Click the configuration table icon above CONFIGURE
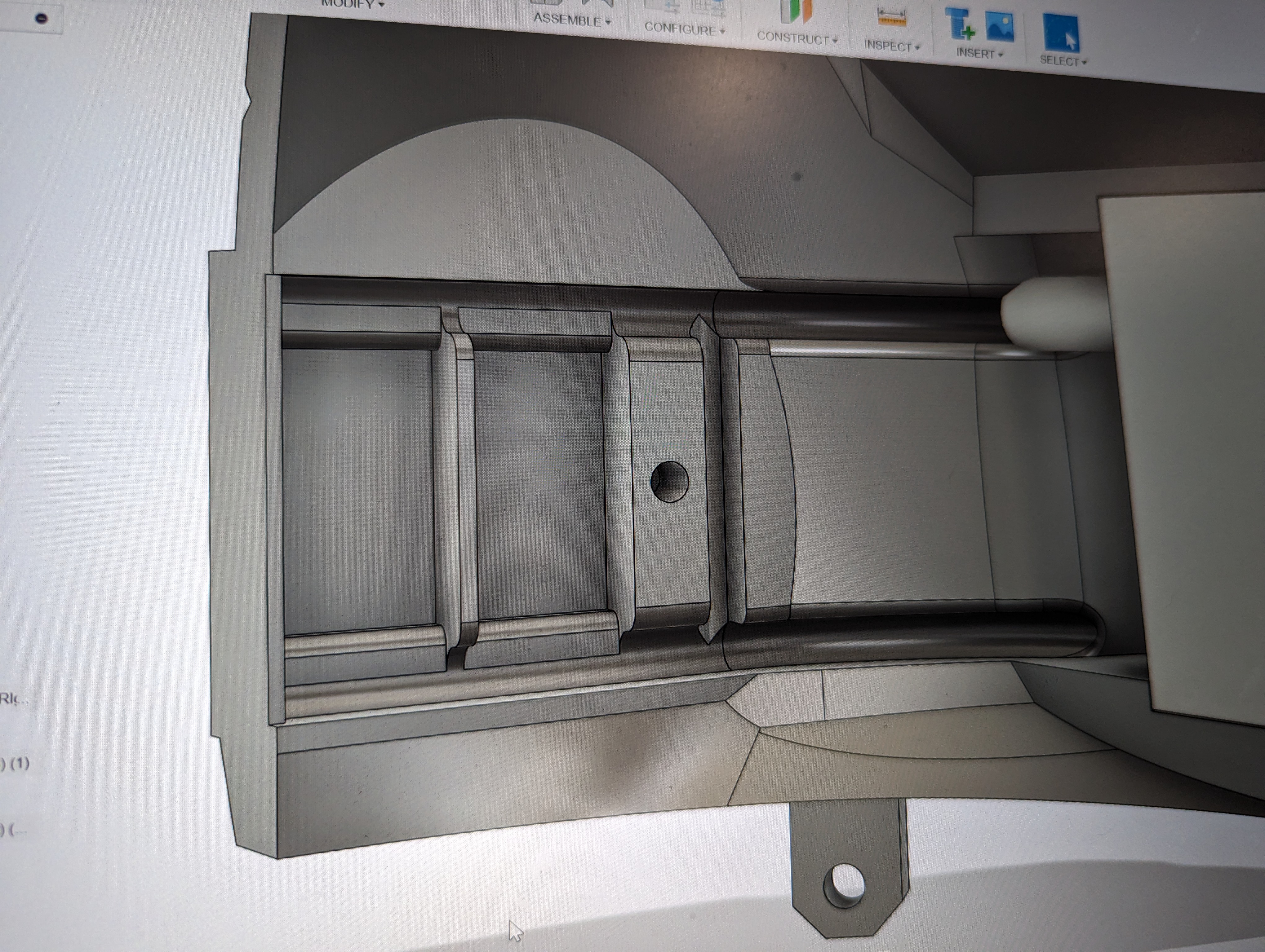The image size is (1265, 952). (x=708, y=7)
